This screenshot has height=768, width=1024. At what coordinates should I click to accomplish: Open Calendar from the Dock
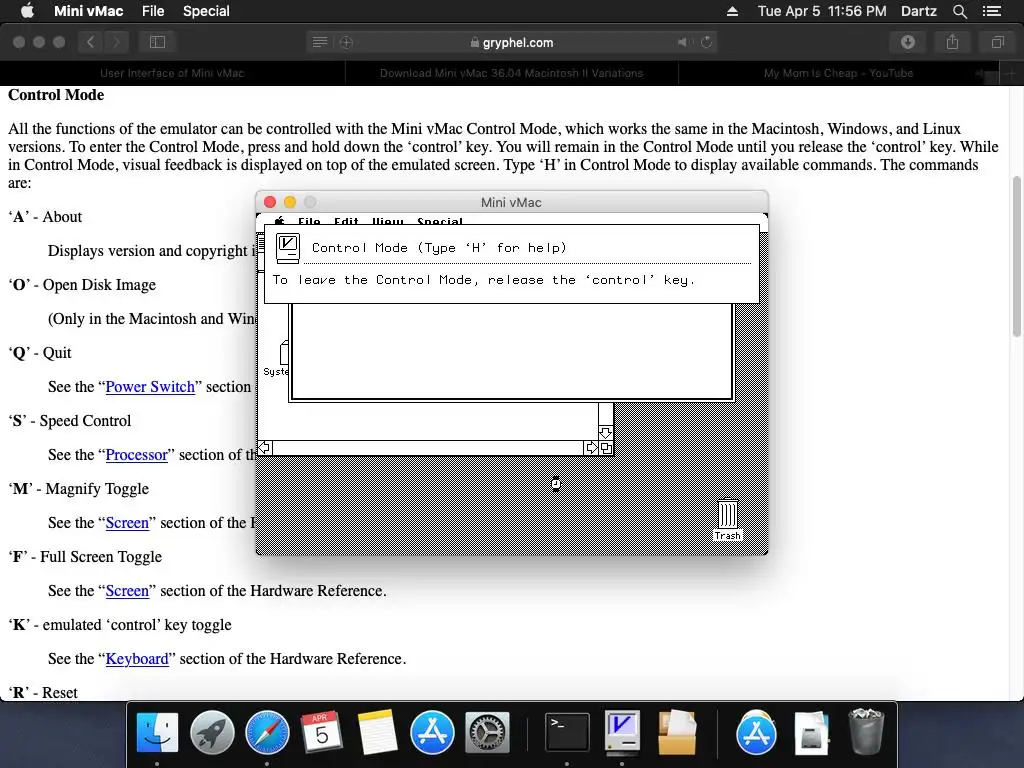(x=322, y=731)
